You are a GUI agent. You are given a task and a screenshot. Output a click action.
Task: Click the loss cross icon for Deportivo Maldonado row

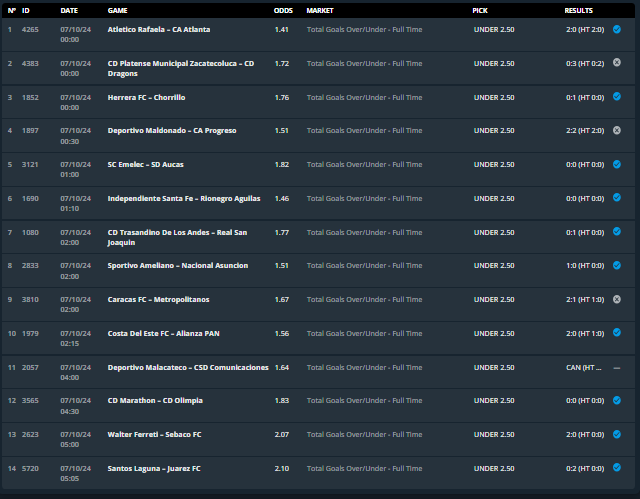pyautogui.click(x=617, y=130)
